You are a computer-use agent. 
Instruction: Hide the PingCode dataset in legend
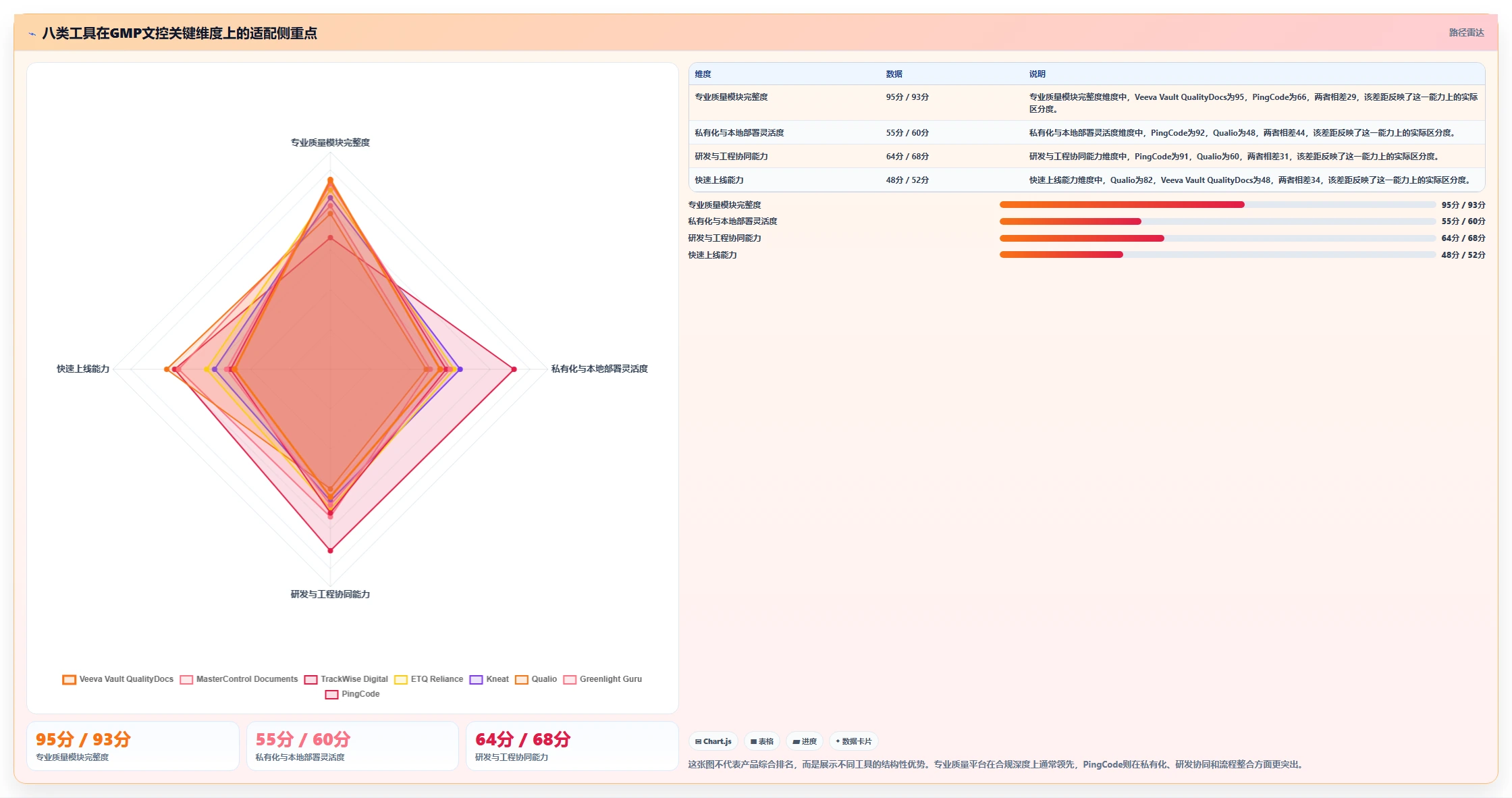[x=352, y=694]
